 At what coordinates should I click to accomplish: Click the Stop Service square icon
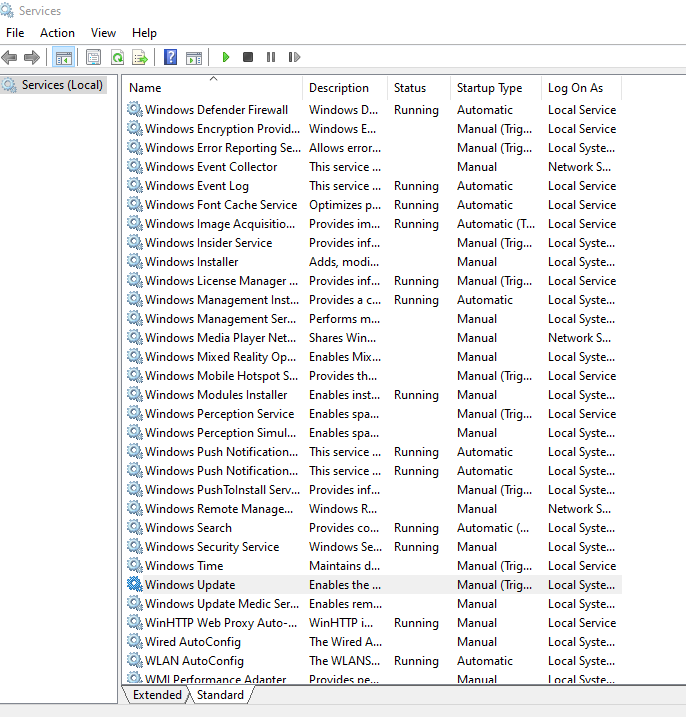248,57
